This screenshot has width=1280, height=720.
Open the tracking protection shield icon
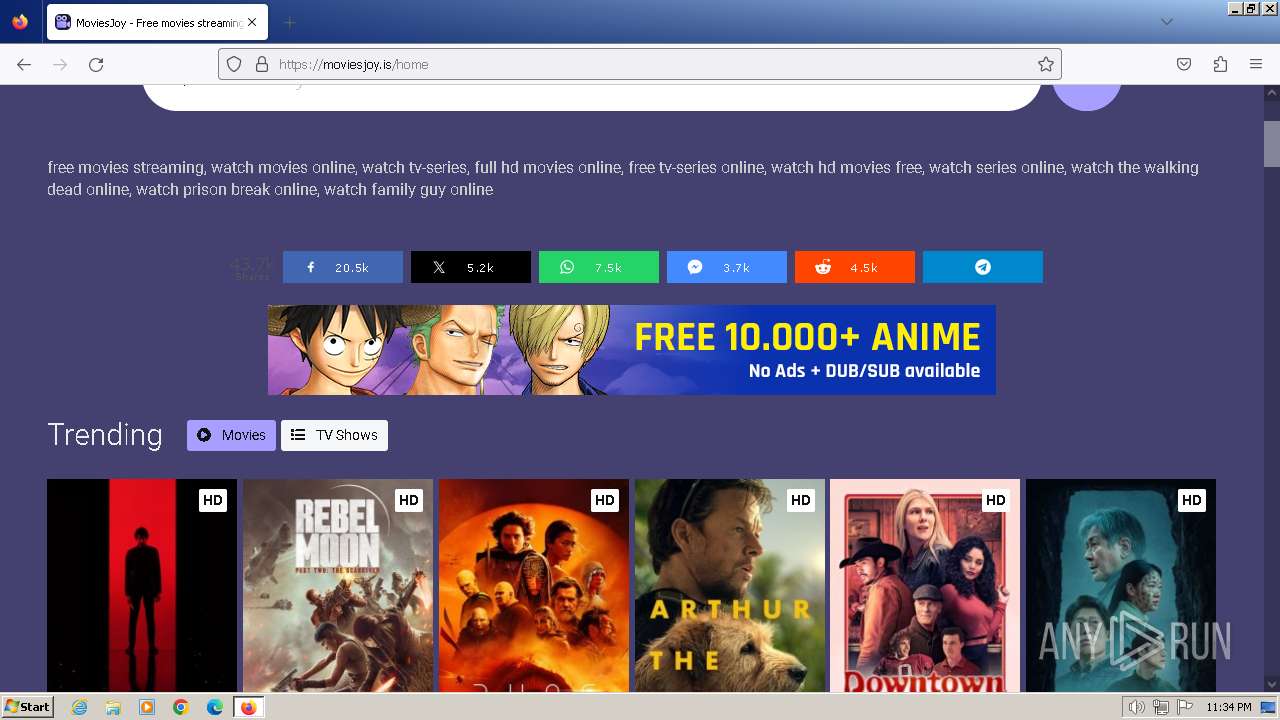234,64
